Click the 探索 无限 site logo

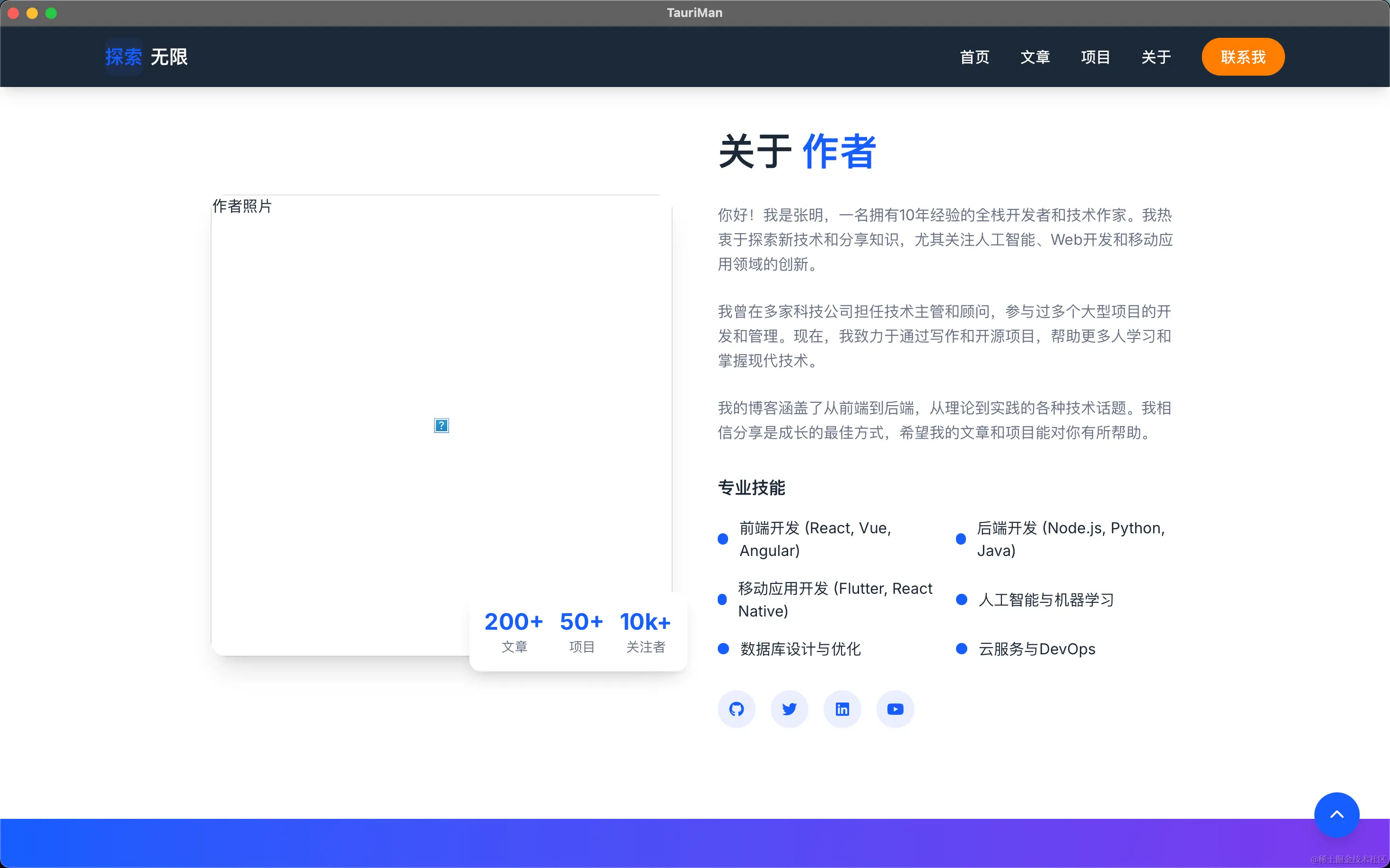(x=147, y=57)
